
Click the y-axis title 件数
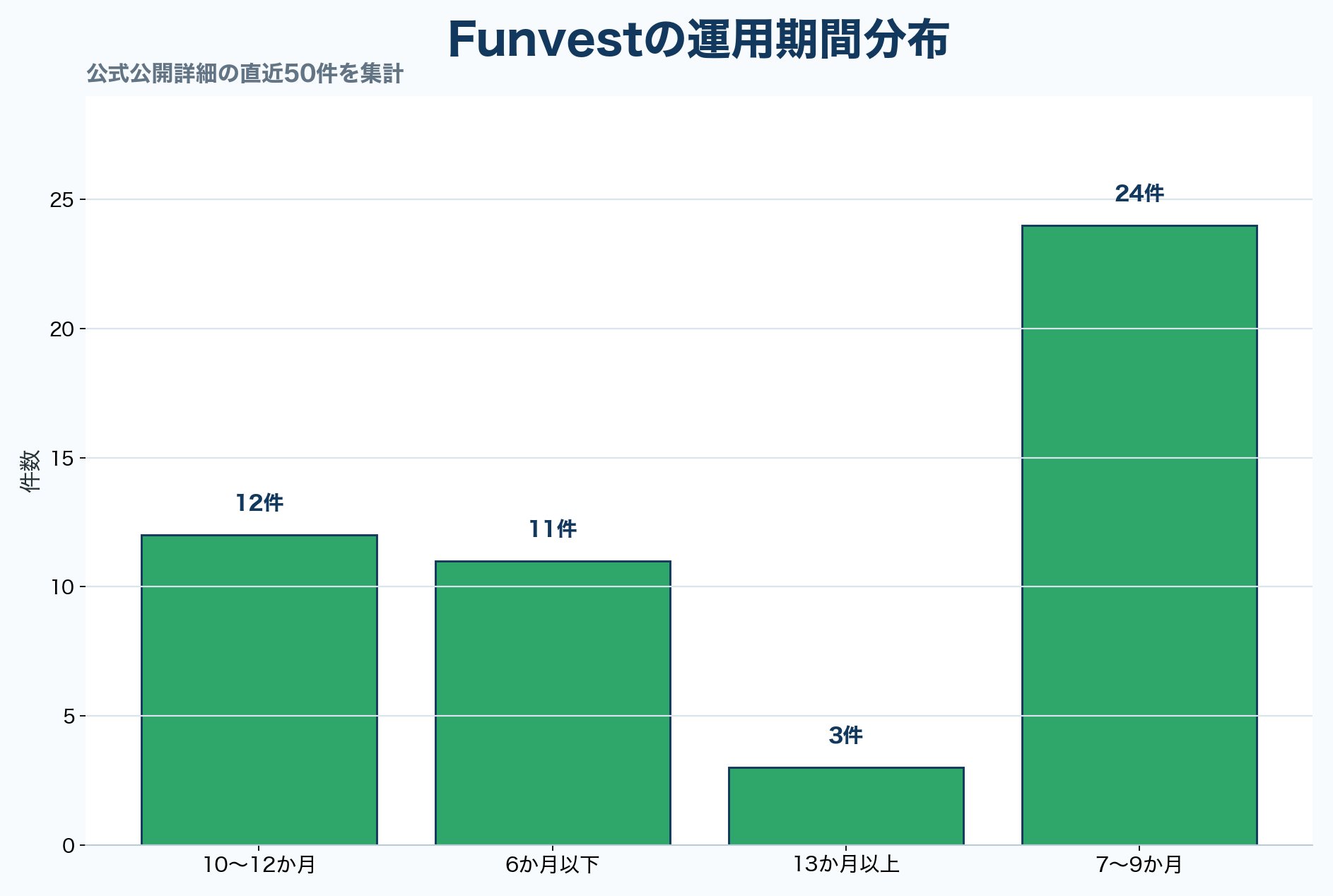pyautogui.click(x=30, y=471)
